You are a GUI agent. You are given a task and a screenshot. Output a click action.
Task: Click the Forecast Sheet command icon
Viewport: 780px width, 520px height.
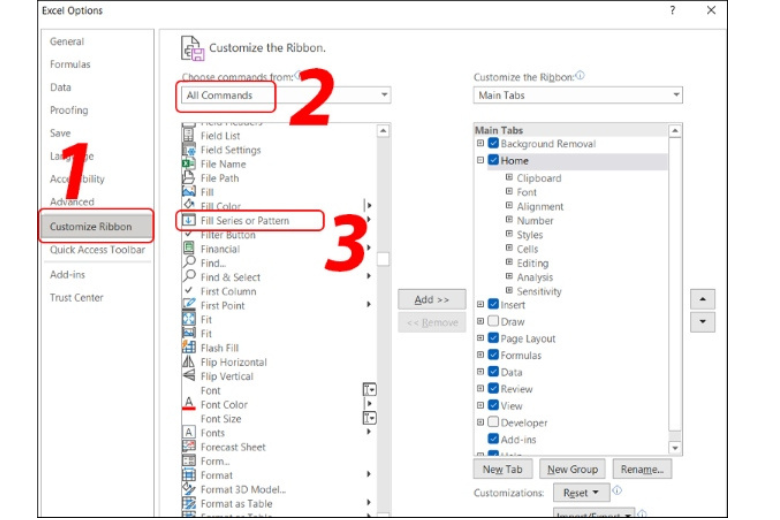point(189,446)
